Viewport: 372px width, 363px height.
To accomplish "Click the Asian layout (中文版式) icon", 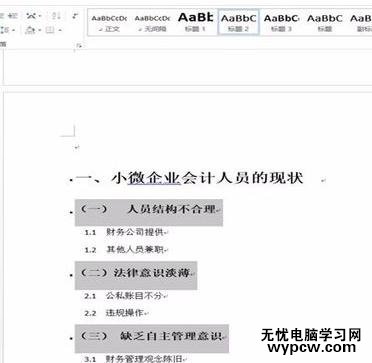I will coord(31,16).
